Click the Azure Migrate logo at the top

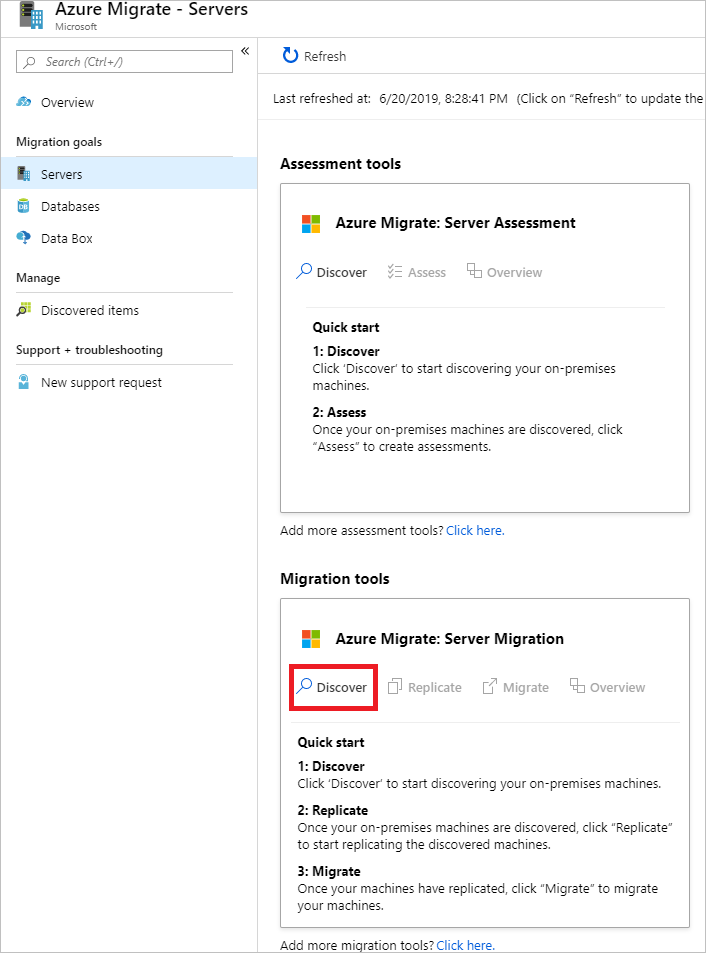[28, 16]
